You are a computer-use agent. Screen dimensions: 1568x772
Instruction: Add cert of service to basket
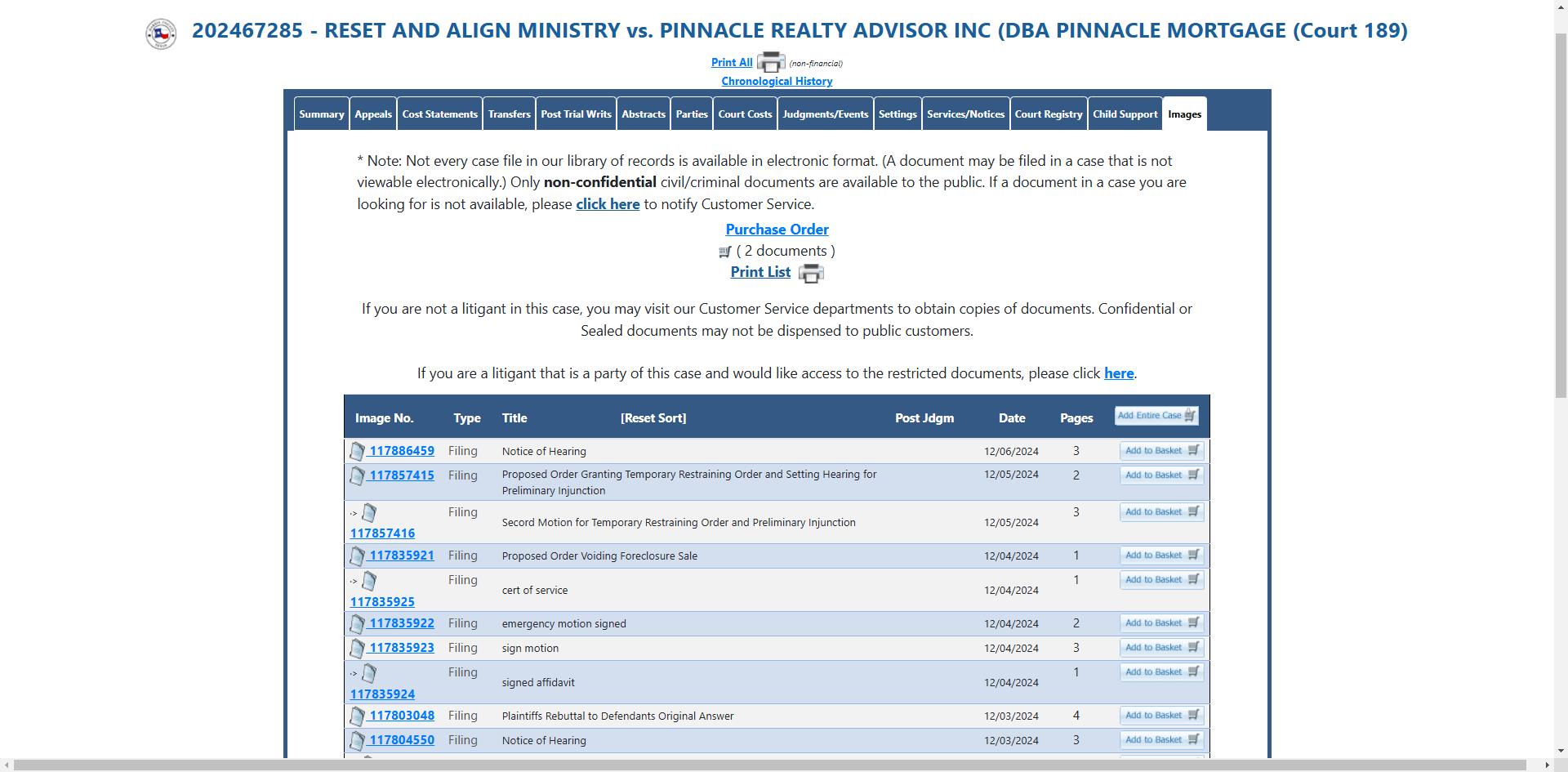coord(1161,580)
